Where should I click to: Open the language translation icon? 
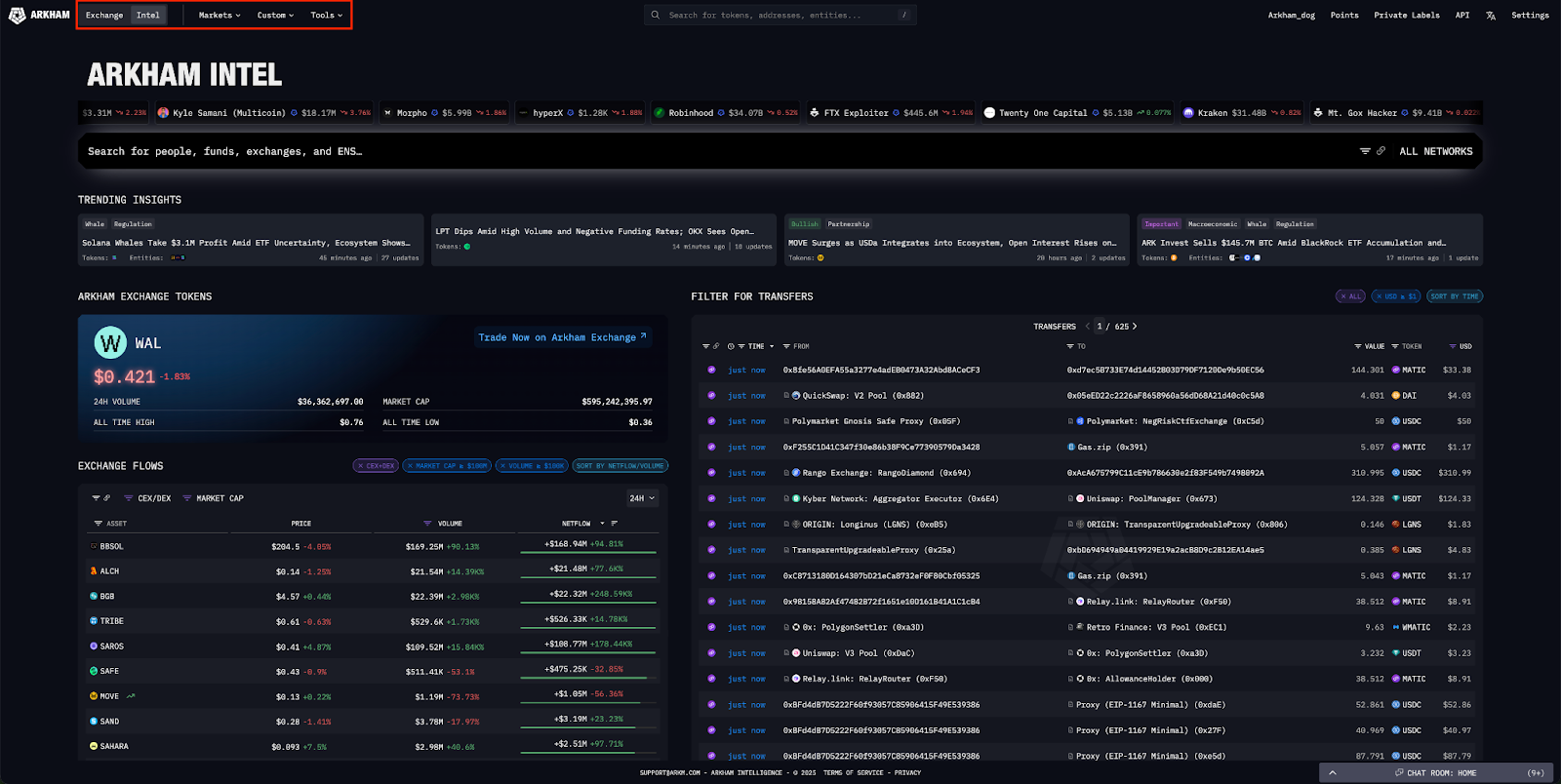tap(1490, 16)
